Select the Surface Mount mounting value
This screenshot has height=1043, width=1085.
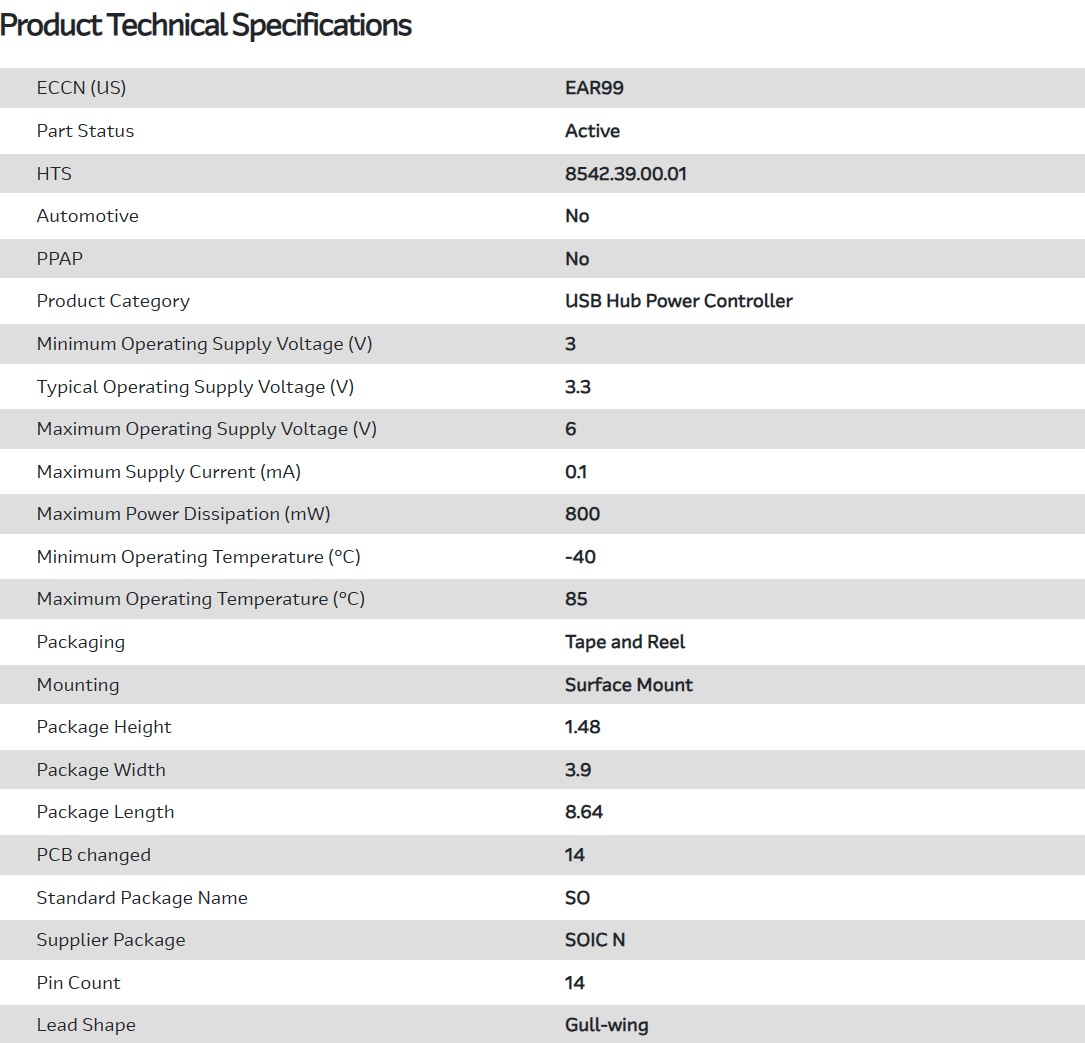pyautogui.click(x=628, y=685)
